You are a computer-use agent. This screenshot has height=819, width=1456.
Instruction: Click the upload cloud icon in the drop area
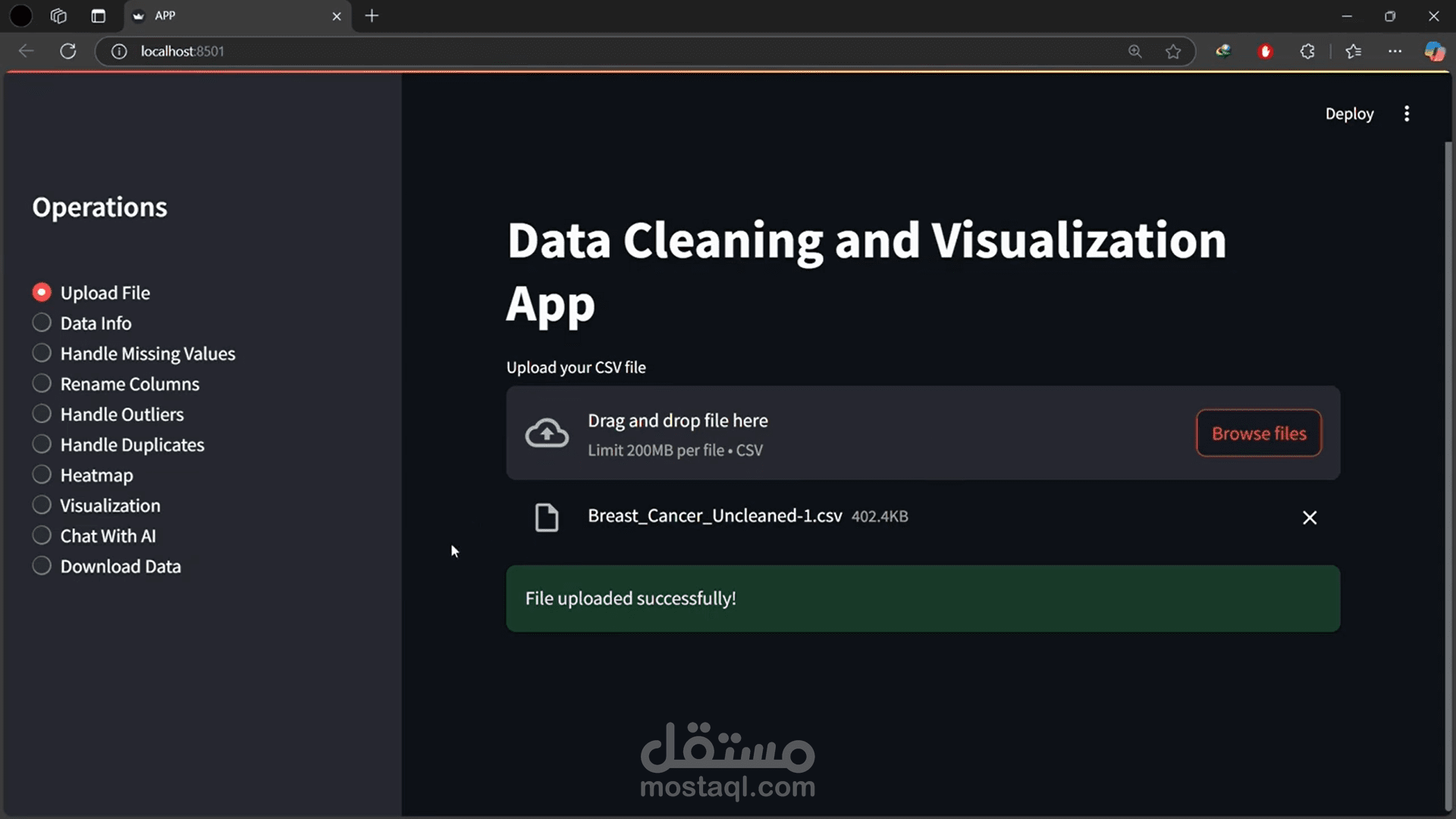pos(546,432)
